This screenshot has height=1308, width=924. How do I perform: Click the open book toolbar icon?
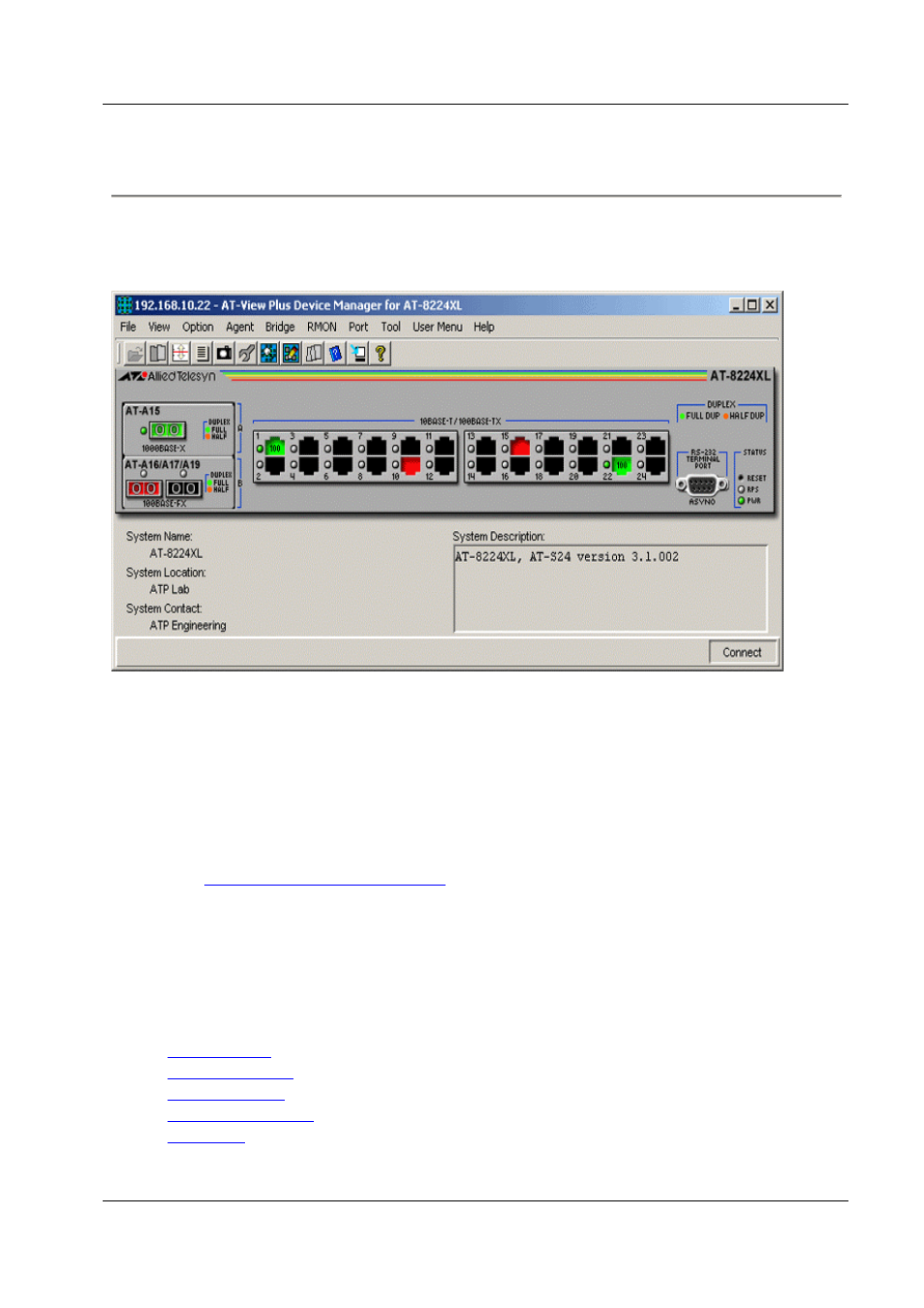tap(158, 354)
